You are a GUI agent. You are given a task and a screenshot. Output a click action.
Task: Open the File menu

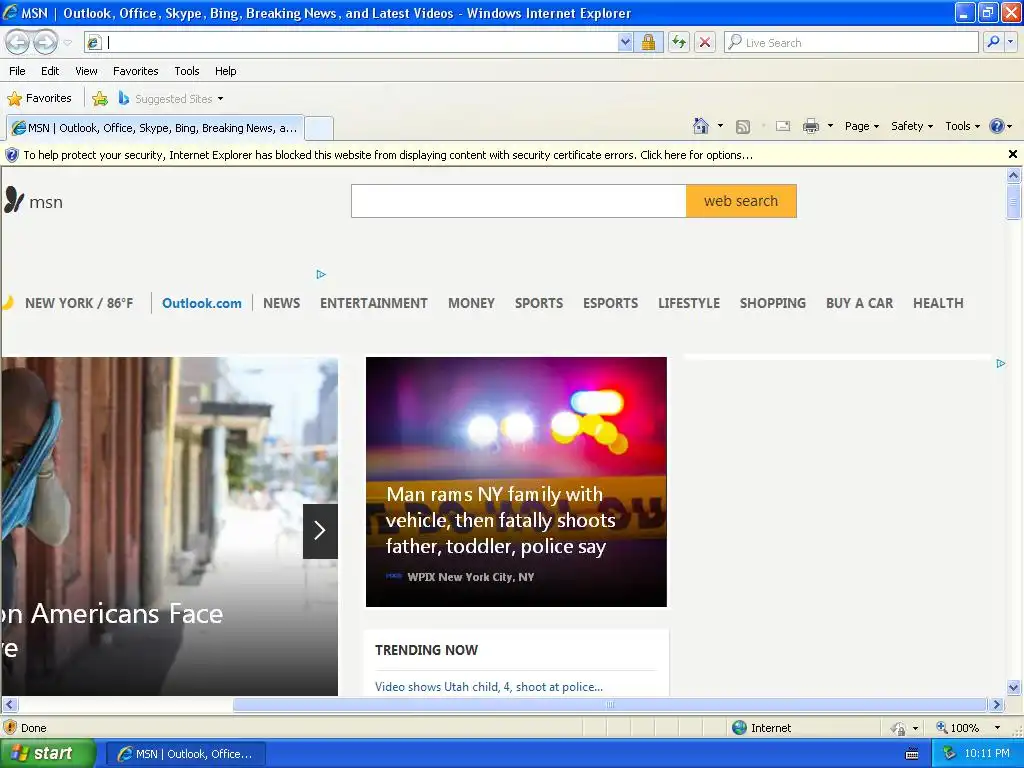18,71
